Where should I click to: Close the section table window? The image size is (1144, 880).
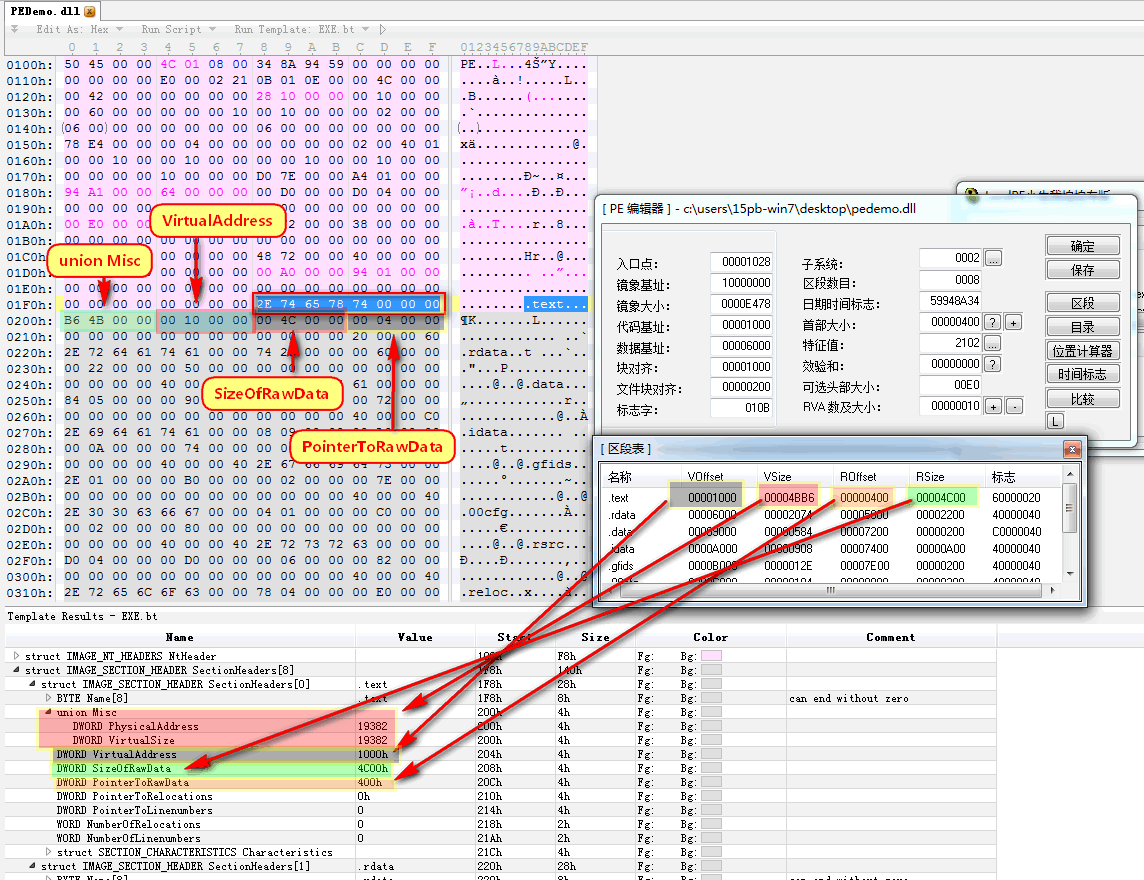[x=1072, y=449]
